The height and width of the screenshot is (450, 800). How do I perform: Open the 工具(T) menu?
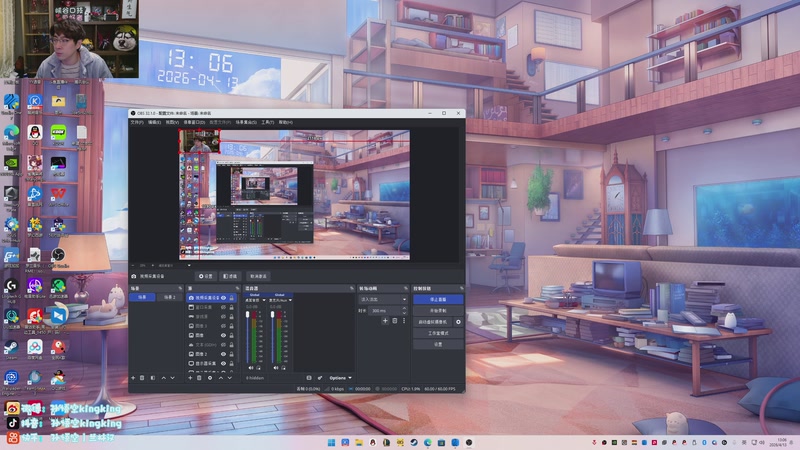point(267,122)
